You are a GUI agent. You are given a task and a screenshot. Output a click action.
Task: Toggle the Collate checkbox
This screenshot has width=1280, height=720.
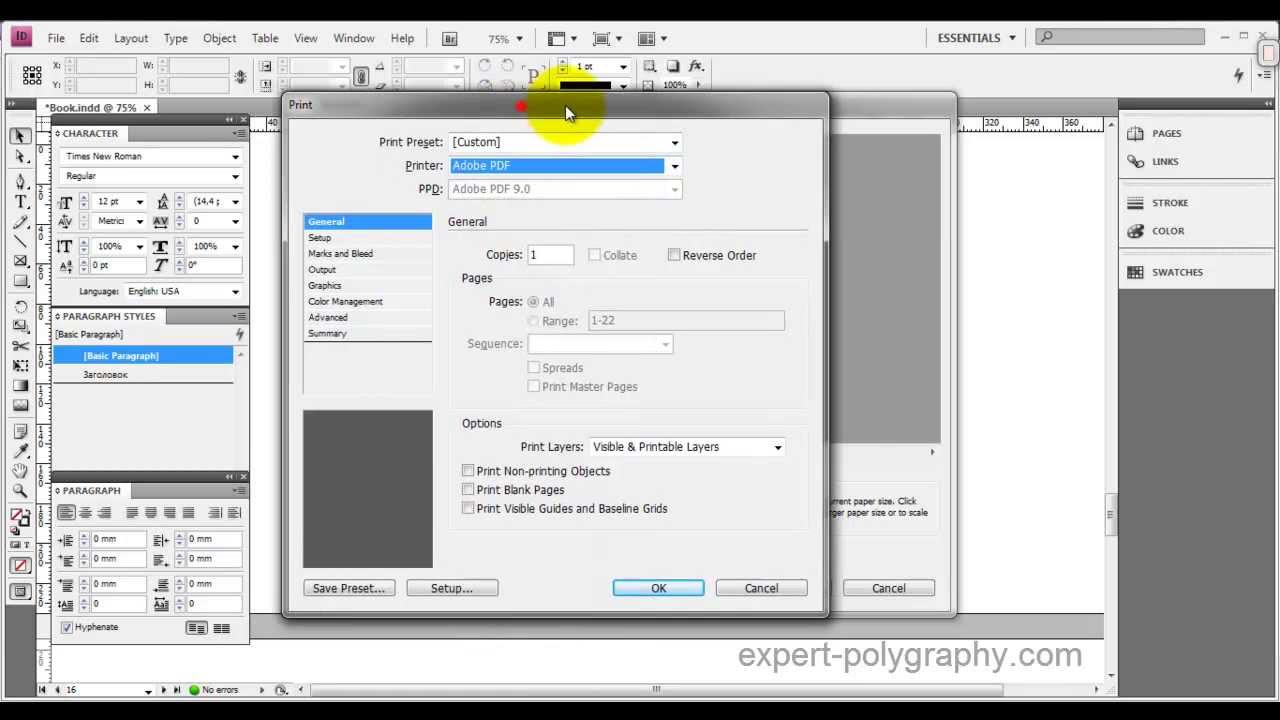click(x=594, y=255)
